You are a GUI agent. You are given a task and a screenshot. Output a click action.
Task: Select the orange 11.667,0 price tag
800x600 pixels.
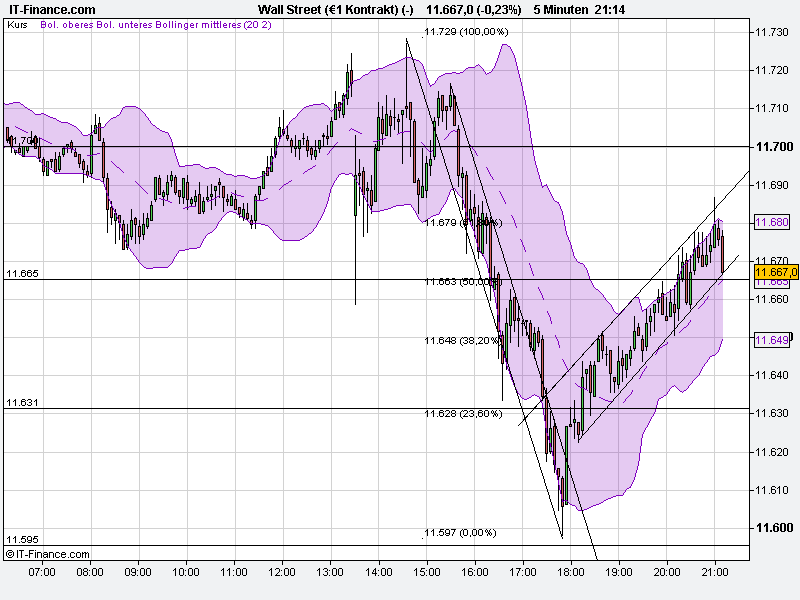coord(775,270)
